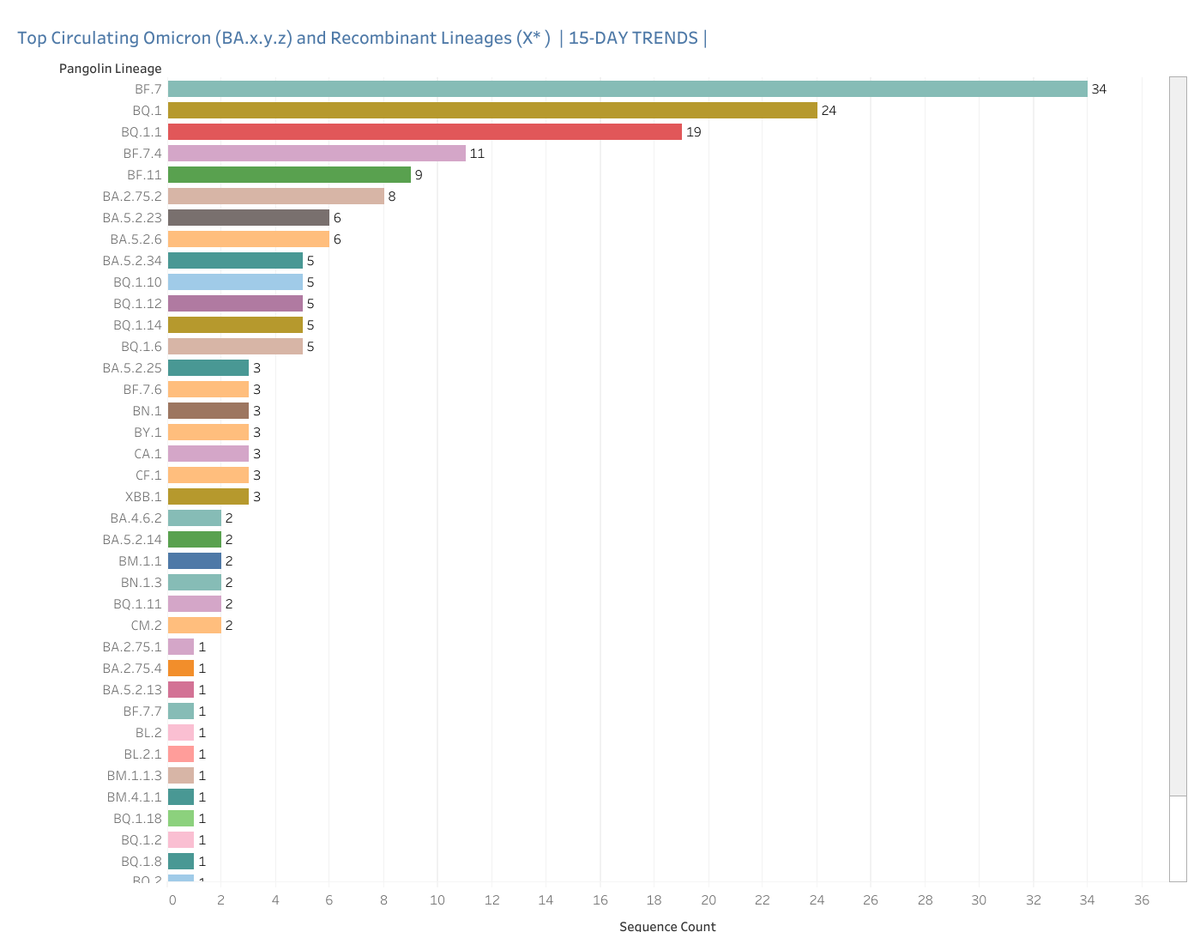Click the axis tick label 18
This screenshot has height=932, width=1200.
(x=655, y=900)
